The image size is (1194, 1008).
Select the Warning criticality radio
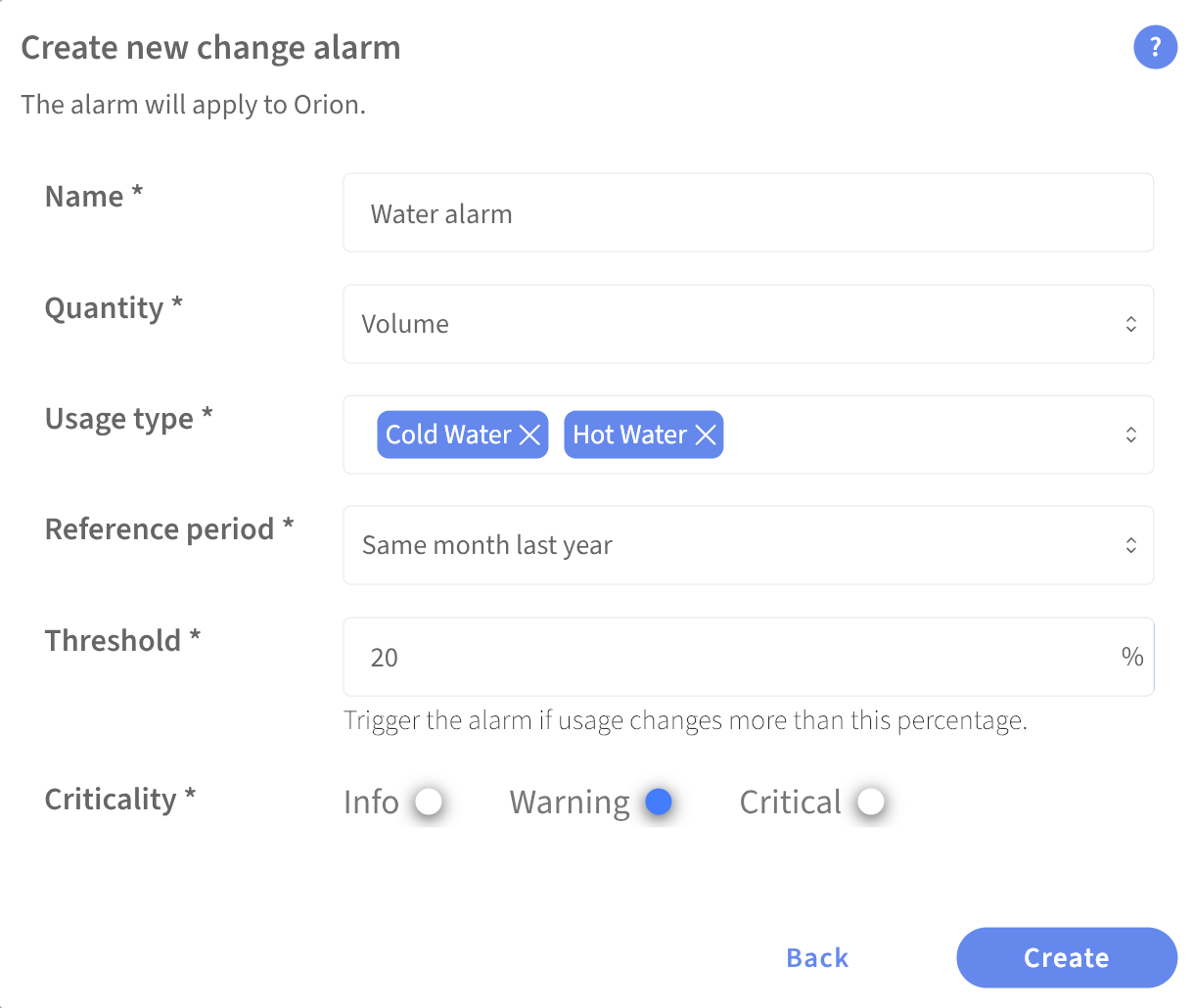(x=659, y=802)
